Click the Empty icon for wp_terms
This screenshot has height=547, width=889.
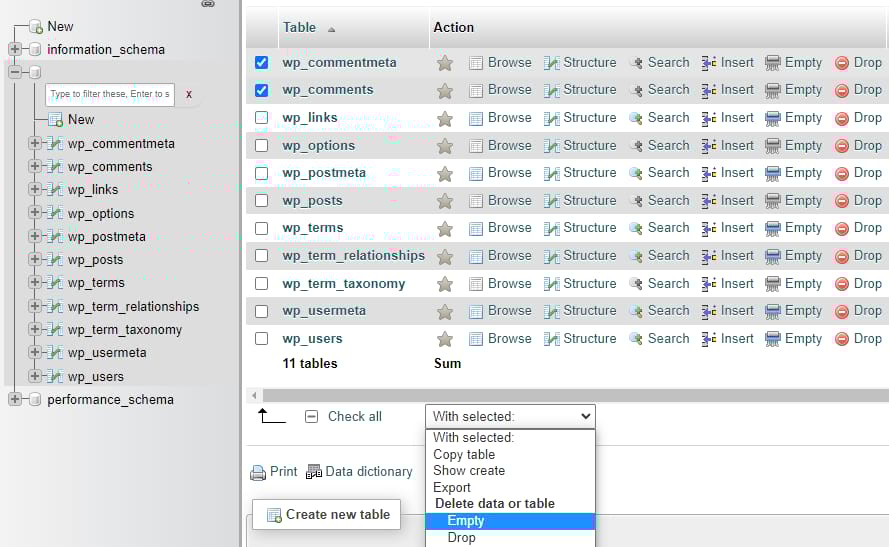tap(773, 228)
